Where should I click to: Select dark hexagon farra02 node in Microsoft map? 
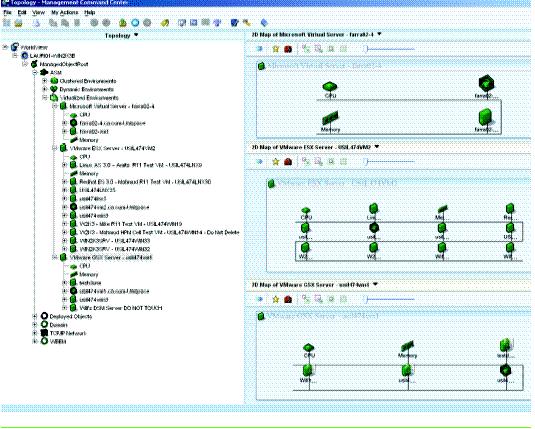pyautogui.click(x=486, y=86)
